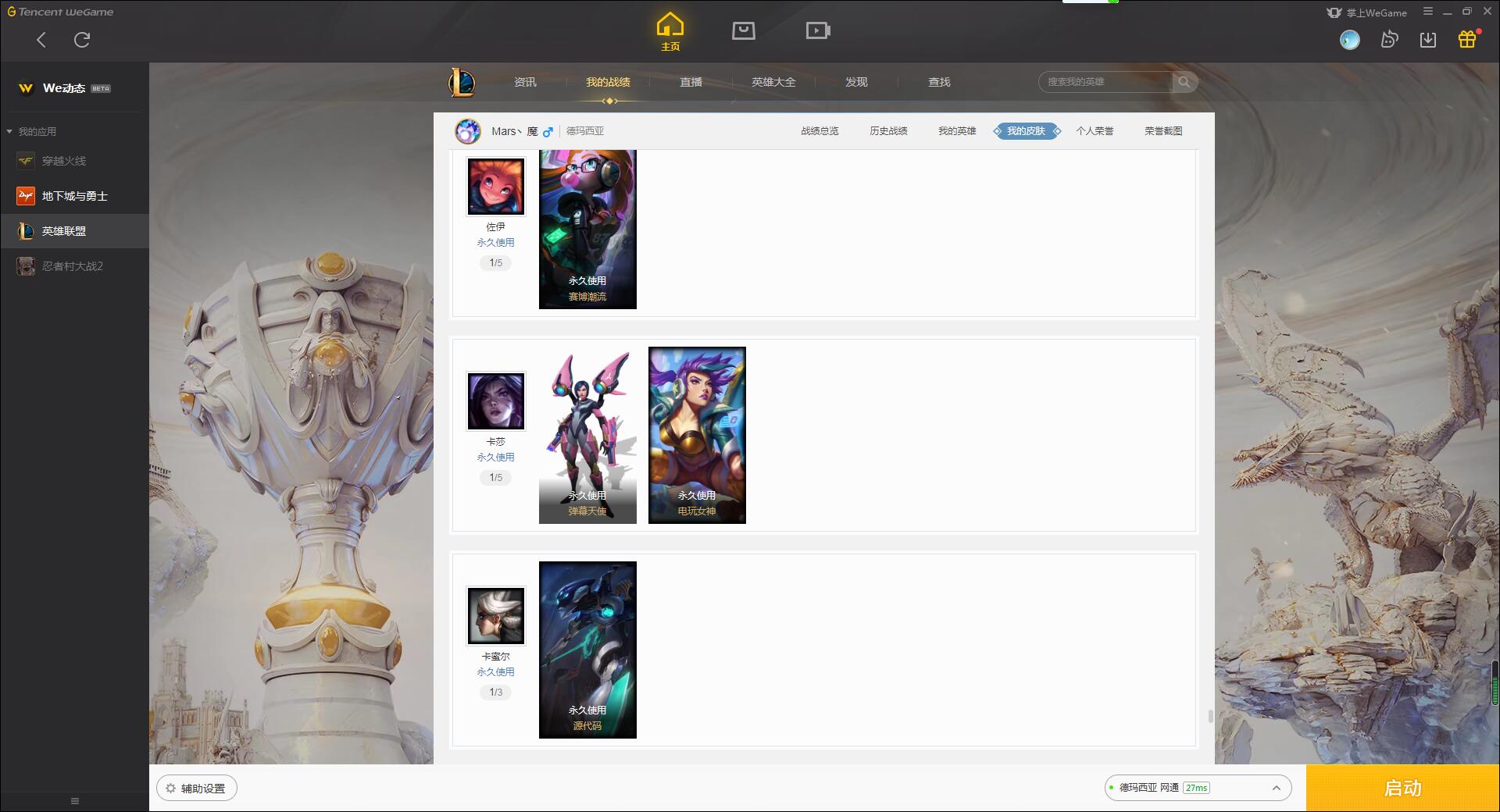The height and width of the screenshot is (812, 1500).
Task: Click the League of Legends logo
Action: tap(462, 82)
